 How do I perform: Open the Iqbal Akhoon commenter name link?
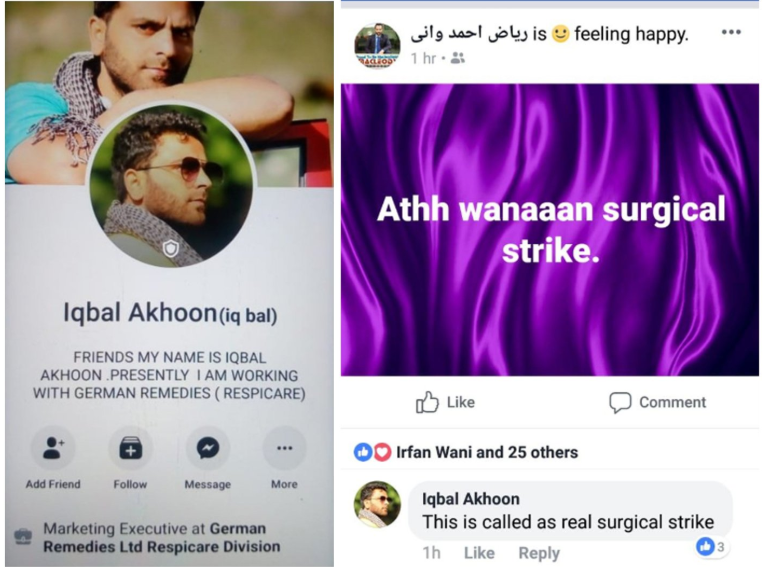tap(471, 499)
